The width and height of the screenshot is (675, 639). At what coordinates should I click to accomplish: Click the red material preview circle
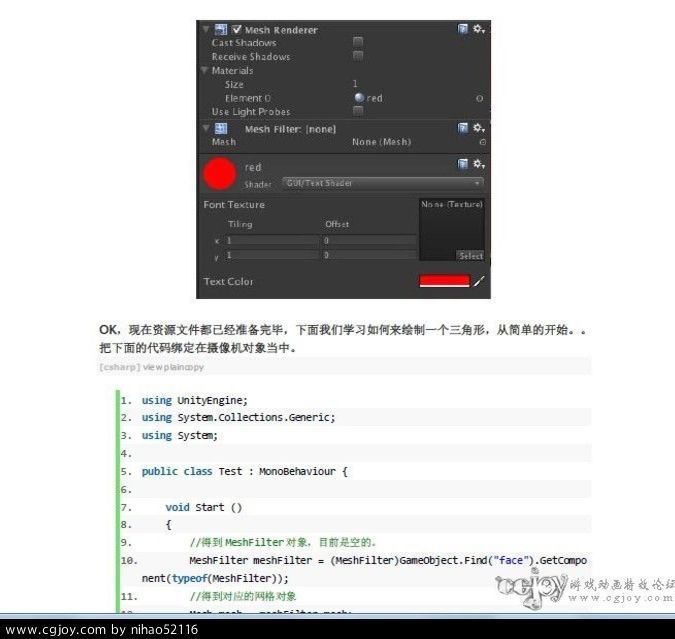tap(220, 174)
